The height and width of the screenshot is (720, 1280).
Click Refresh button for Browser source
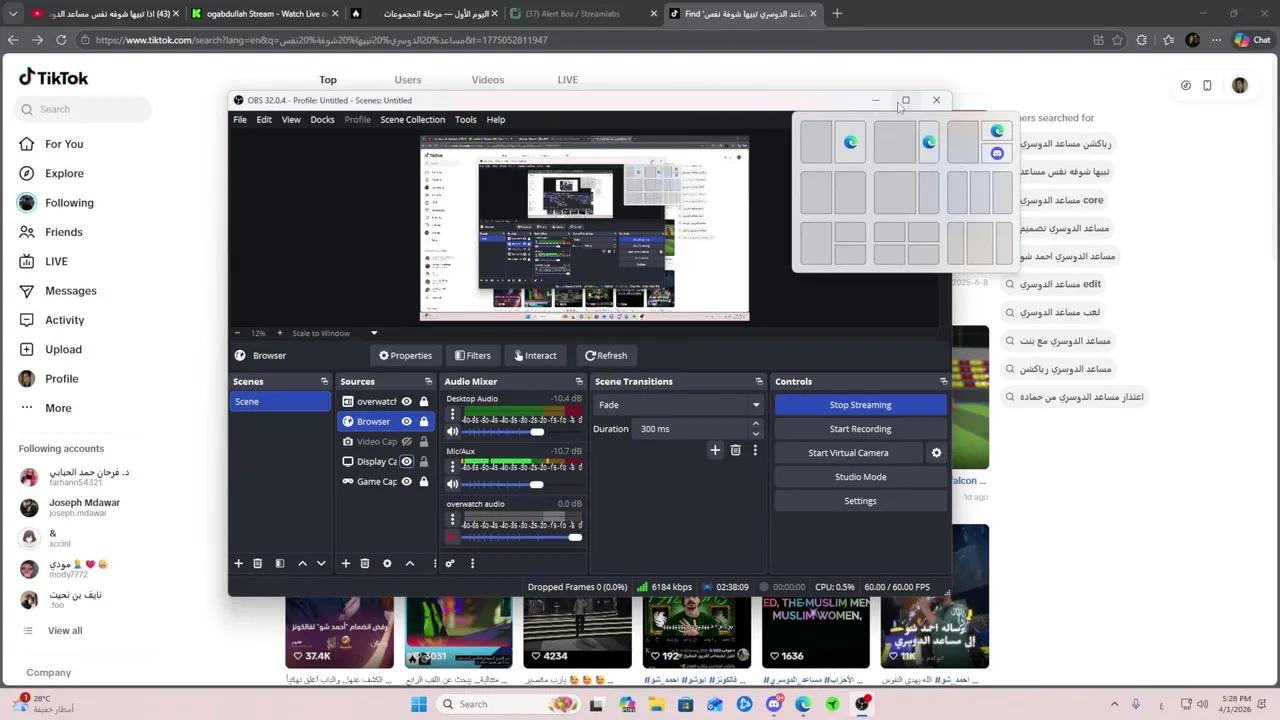click(x=606, y=355)
